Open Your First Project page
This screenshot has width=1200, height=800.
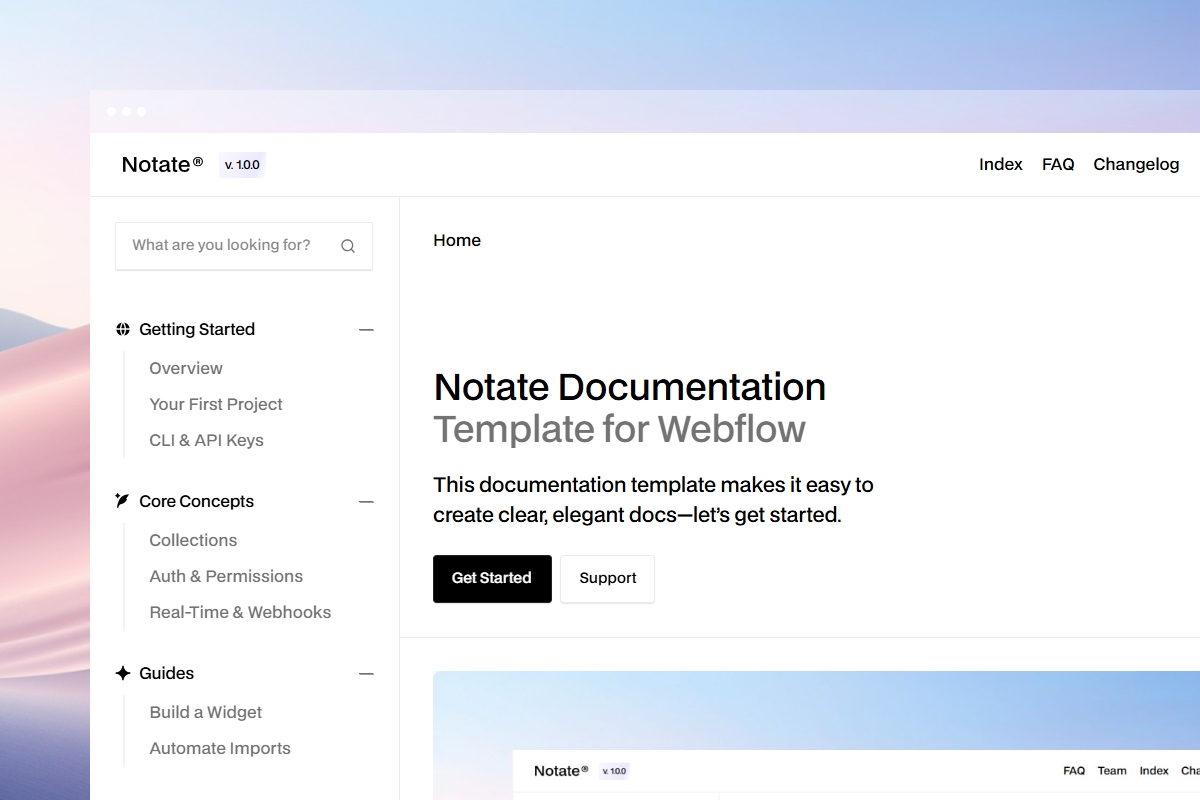point(216,404)
